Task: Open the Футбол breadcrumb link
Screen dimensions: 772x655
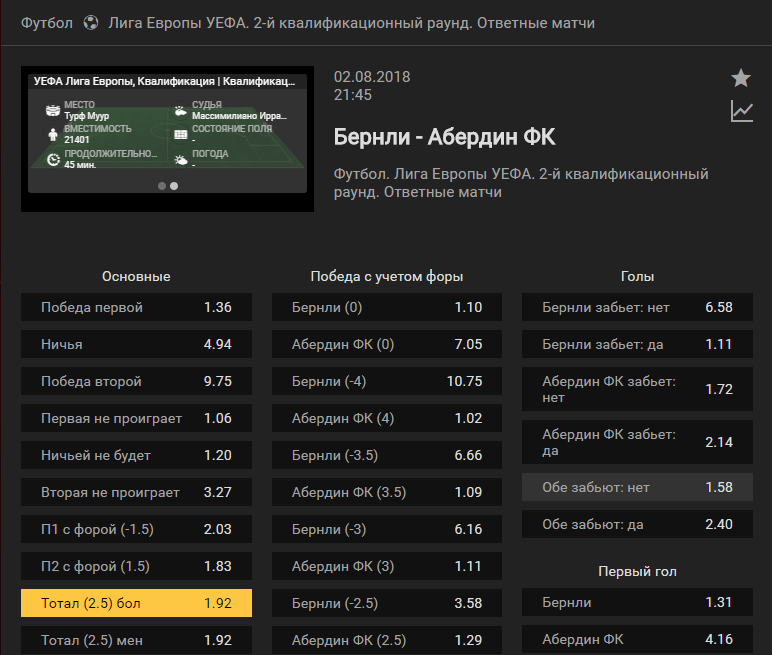Action: tap(47, 23)
